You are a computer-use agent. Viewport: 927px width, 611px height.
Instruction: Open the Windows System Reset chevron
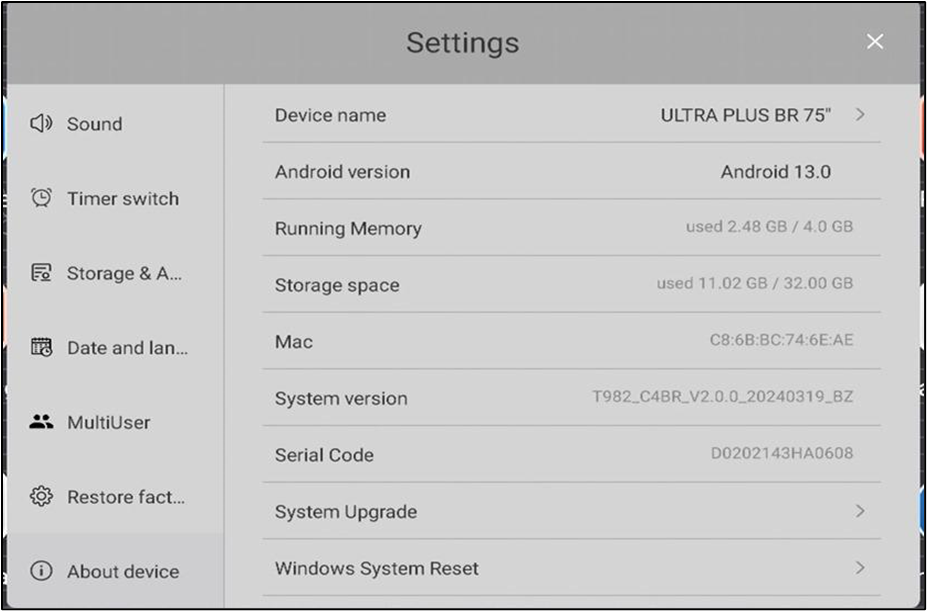[x=860, y=568]
